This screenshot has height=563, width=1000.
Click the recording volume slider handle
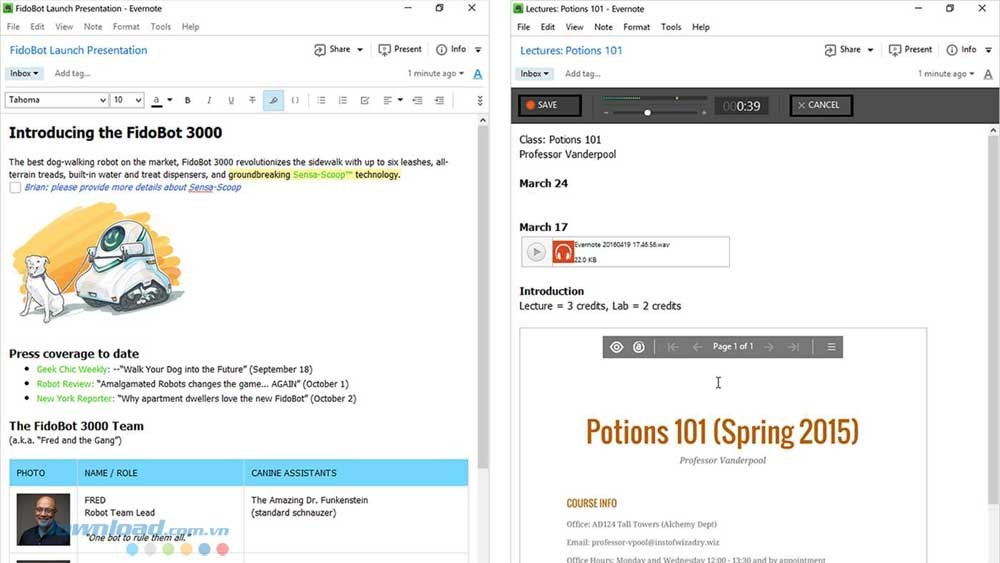647,113
